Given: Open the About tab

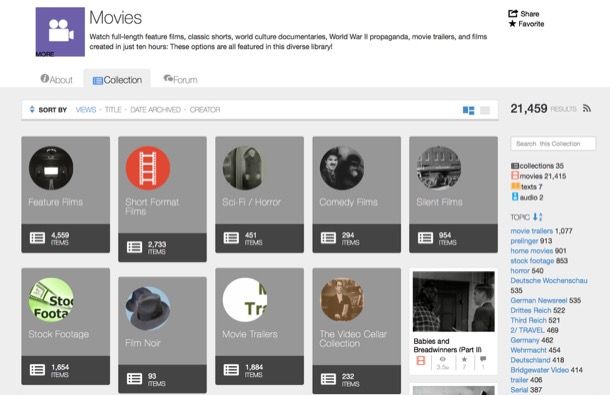Looking at the screenshot, I should (57, 79).
